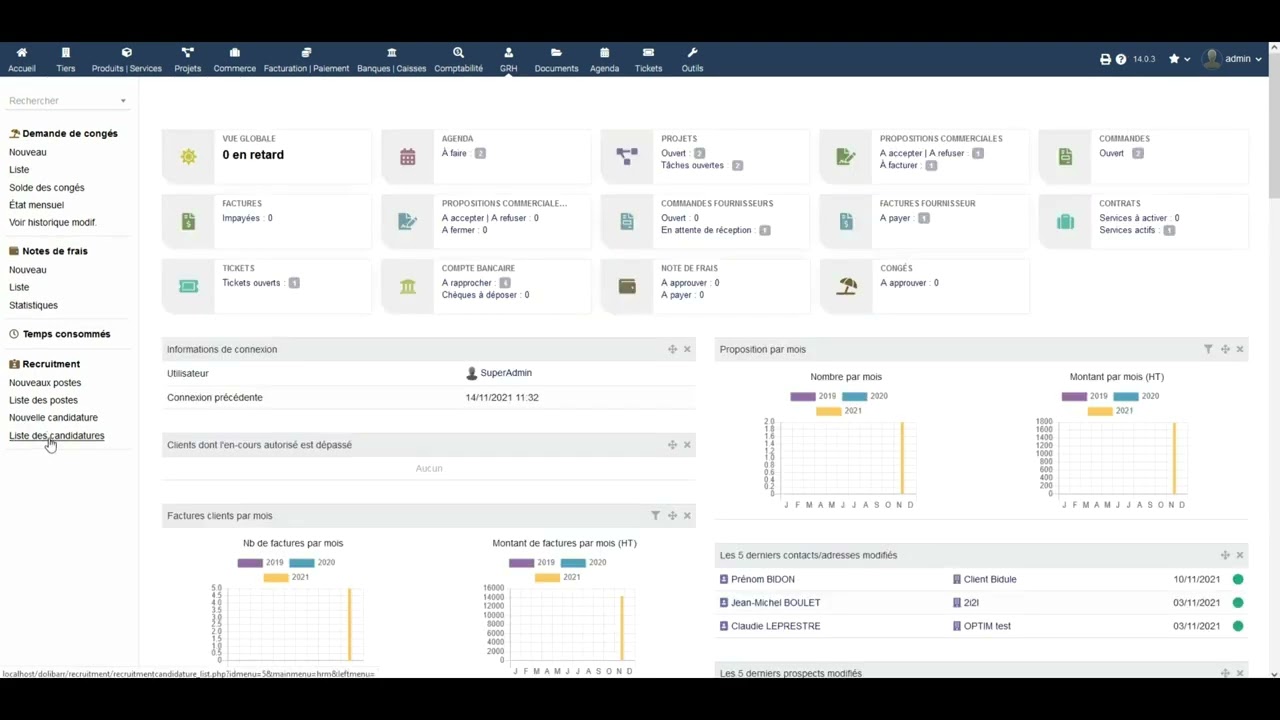Click Nouvelle candidature in Recruitment menu
The image size is (1280, 720).
[x=53, y=418]
